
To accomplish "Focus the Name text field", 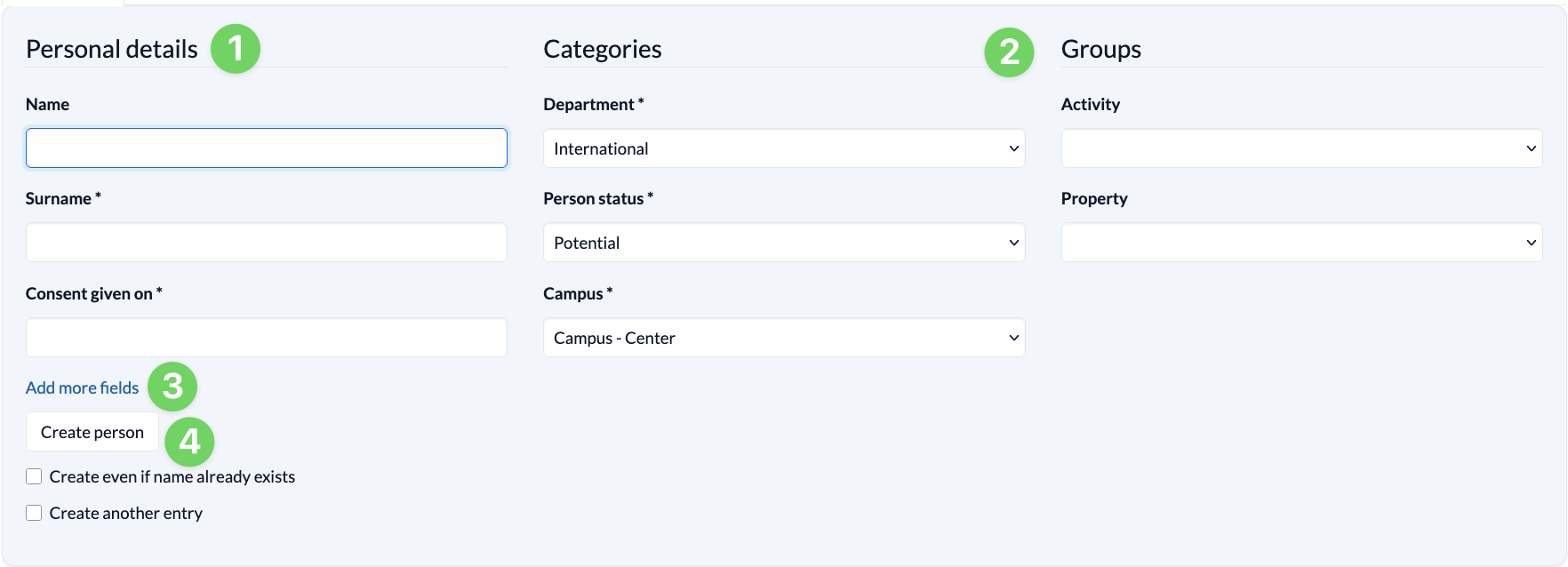I will (267, 148).
